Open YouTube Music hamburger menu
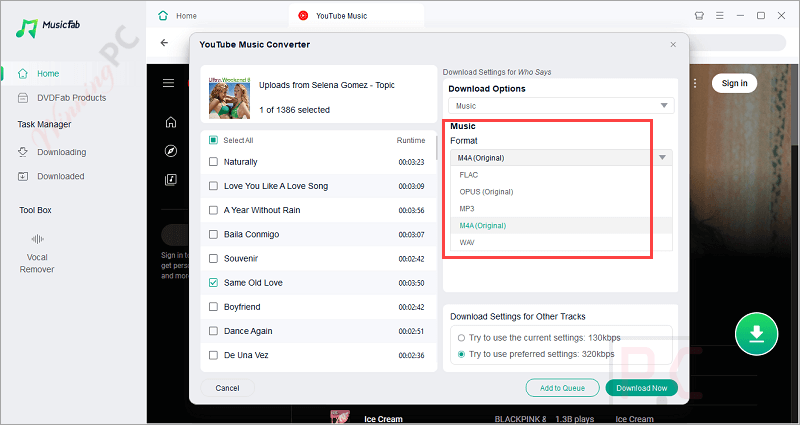Image resolution: width=800 pixels, height=425 pixels. click(x=168, y=83)
